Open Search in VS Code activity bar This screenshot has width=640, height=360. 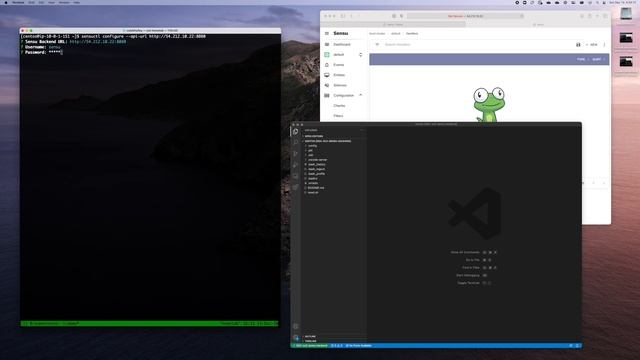296,142
